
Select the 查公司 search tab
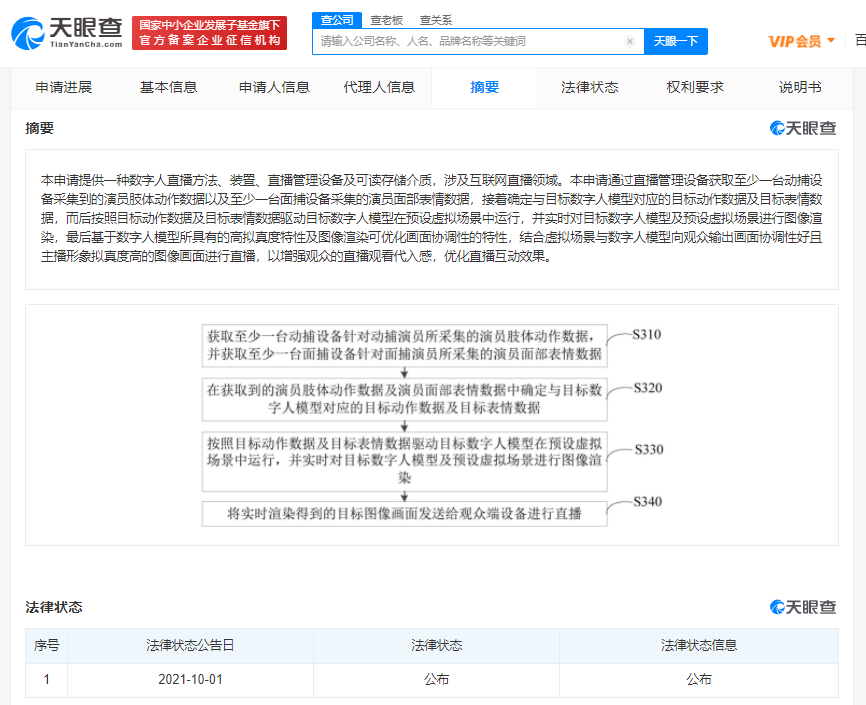click(337, 20)
